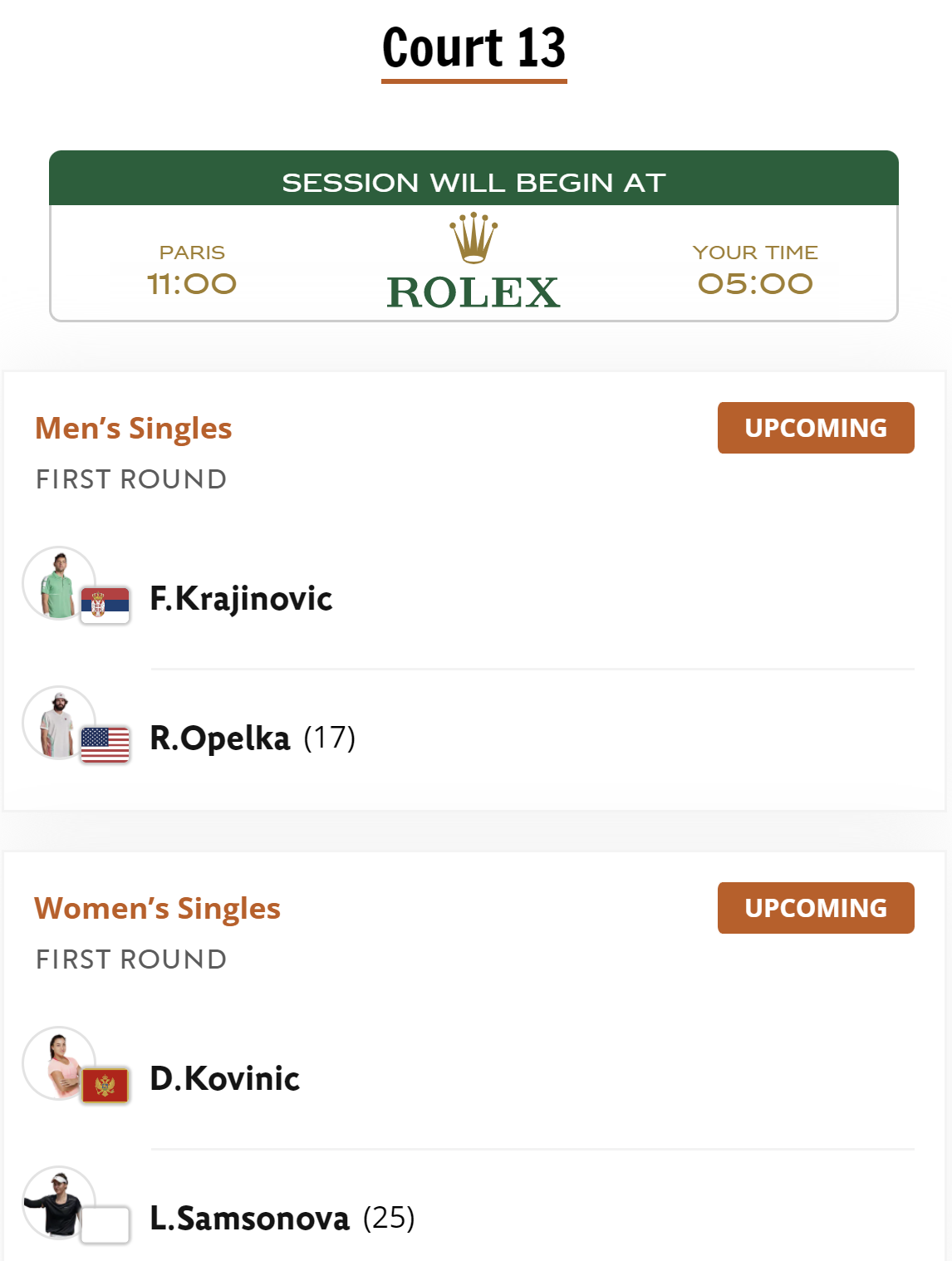Open L.Samsonova's player photo
The image size is (952, 1261).
59,1203
